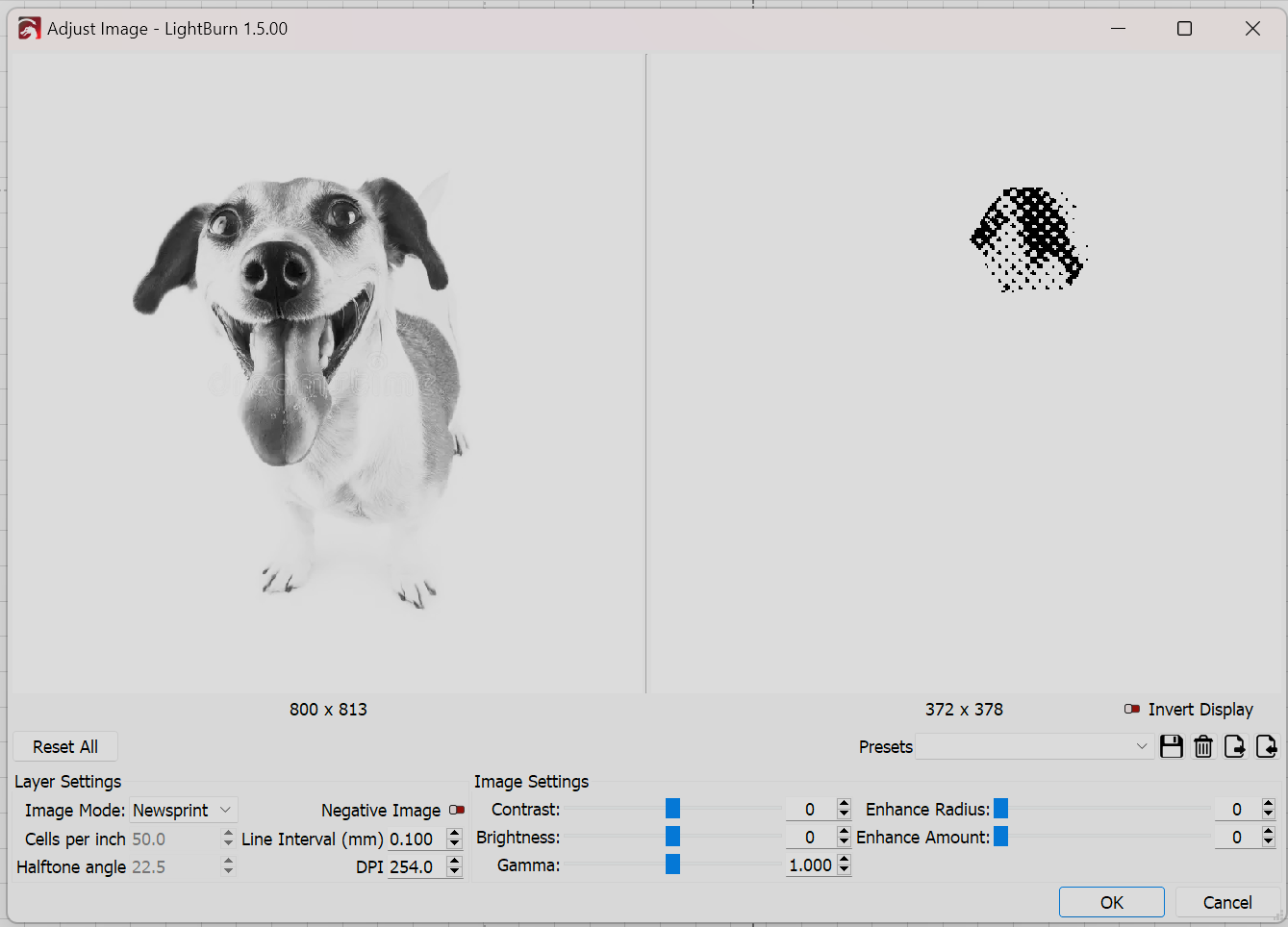The height and width of the screenshot is (927, 1288).
Task: Click the Gamma slider handle
Action: point(672,864)
